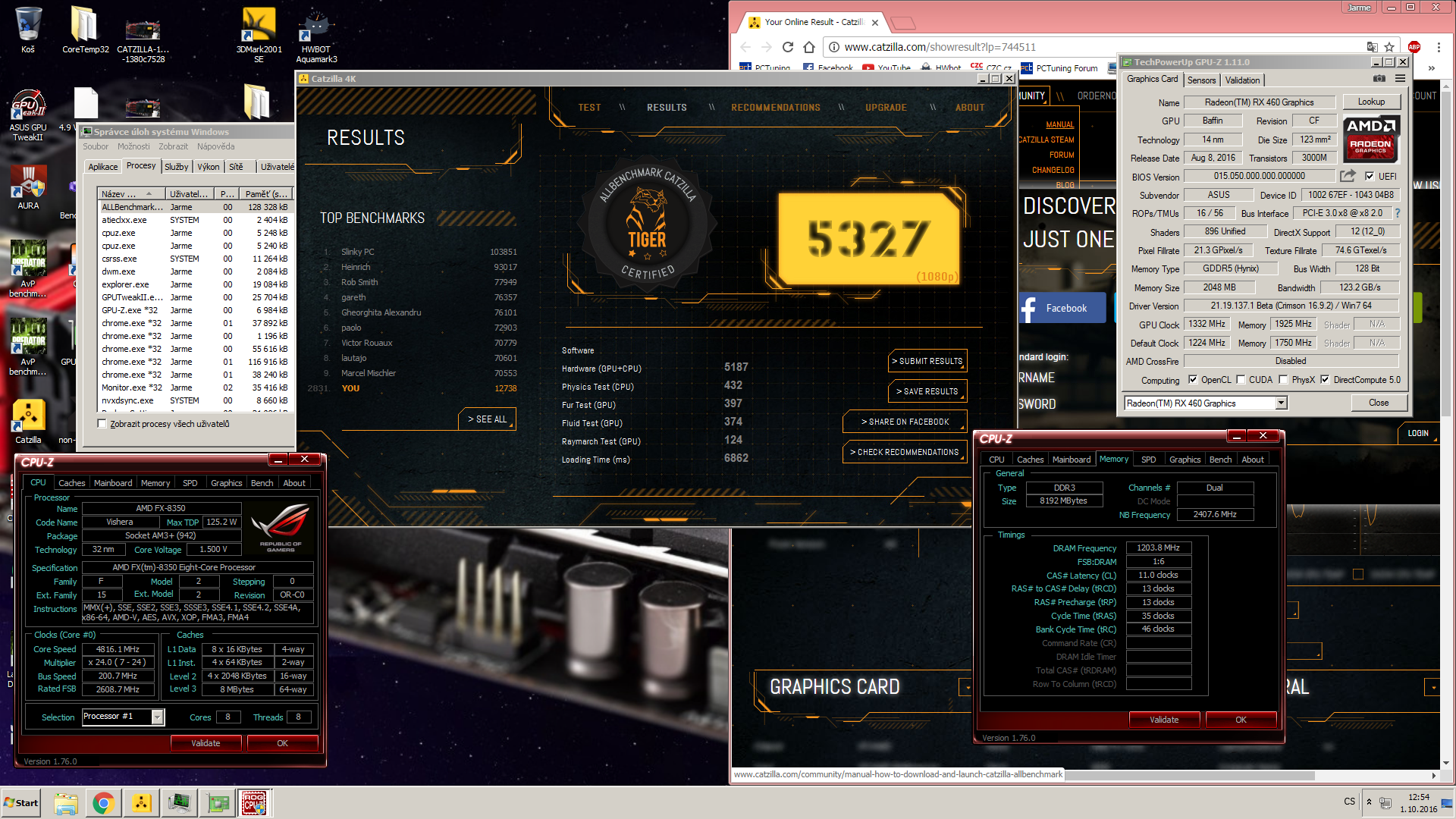Click Task Manager icon in taskbar
The image size is (1456, 819).
tap(179, 803)
